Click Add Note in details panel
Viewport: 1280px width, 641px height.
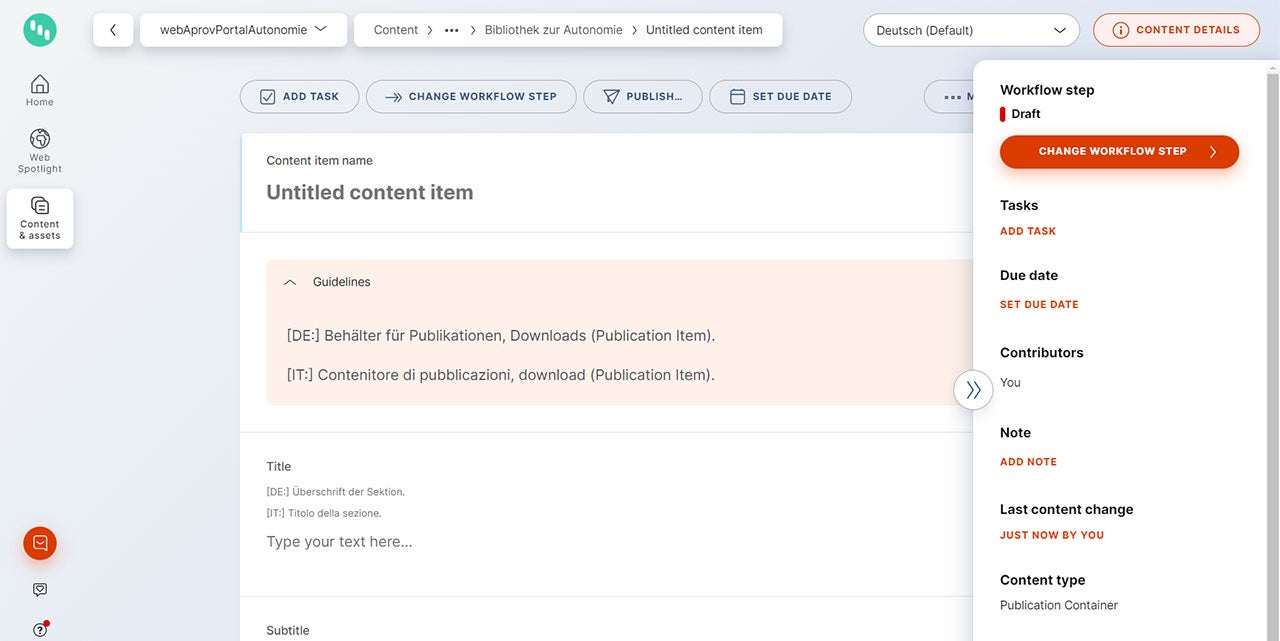tap(1028, 462)
